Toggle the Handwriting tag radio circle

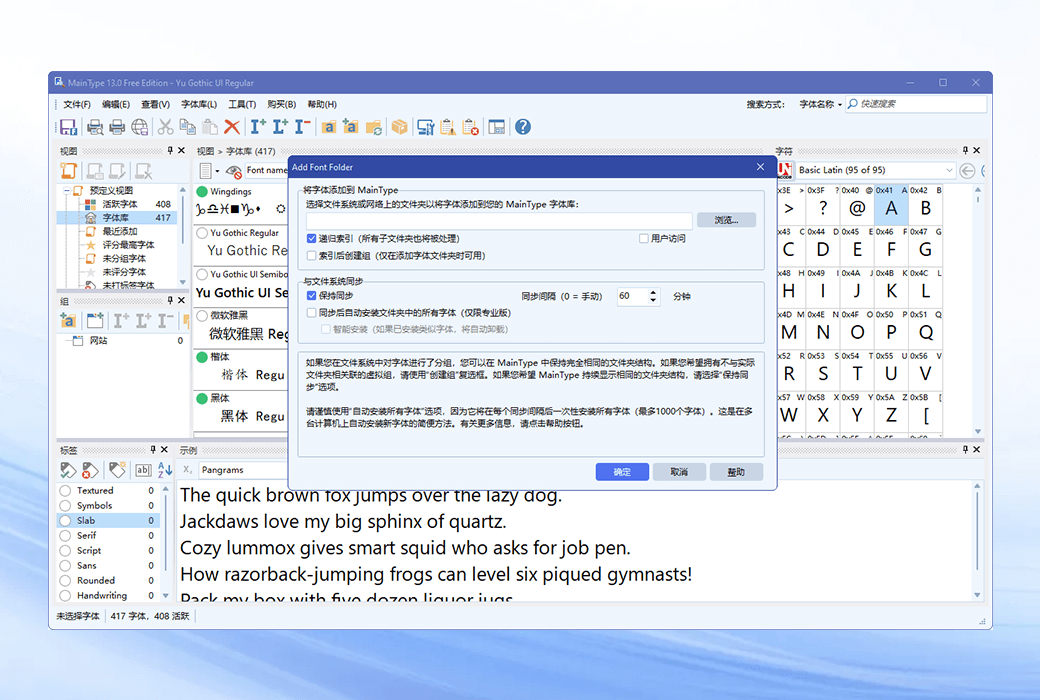click(x=65, y=595)
